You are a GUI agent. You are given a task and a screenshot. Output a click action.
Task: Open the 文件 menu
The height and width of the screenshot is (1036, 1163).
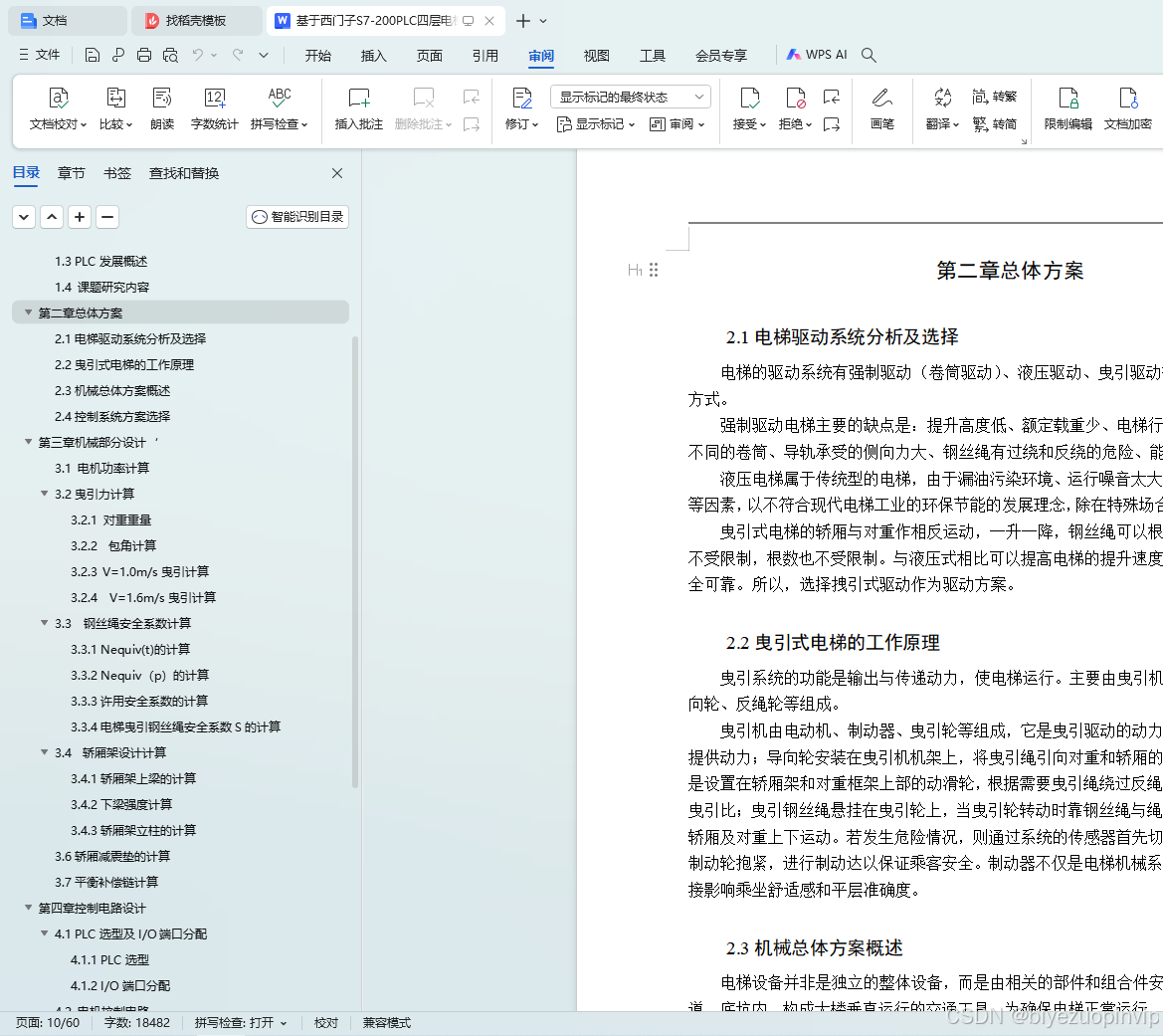pos(40,55)
